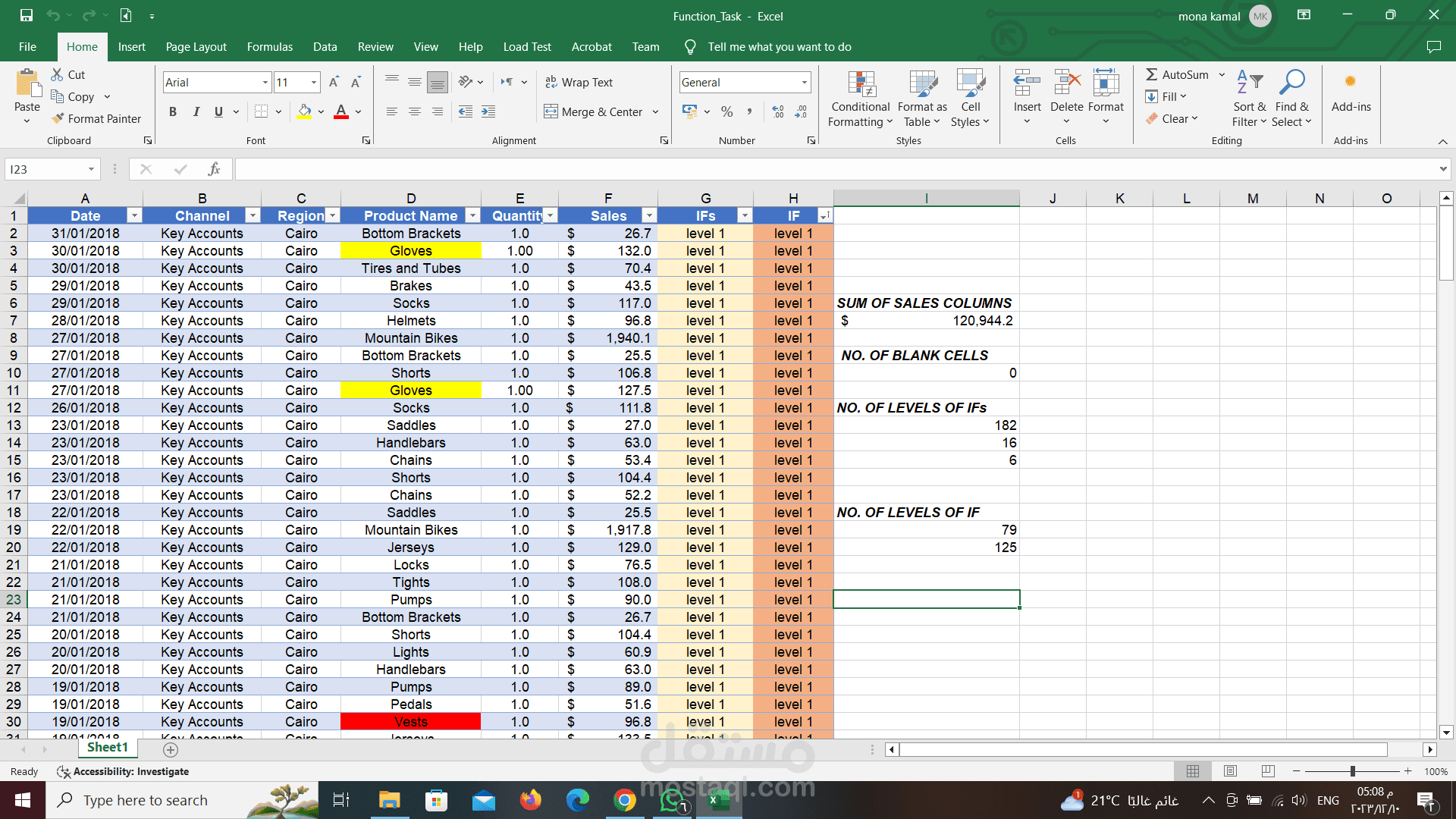
Task: Open the font name dropdown showing Arial
Action: click(265, 82)
